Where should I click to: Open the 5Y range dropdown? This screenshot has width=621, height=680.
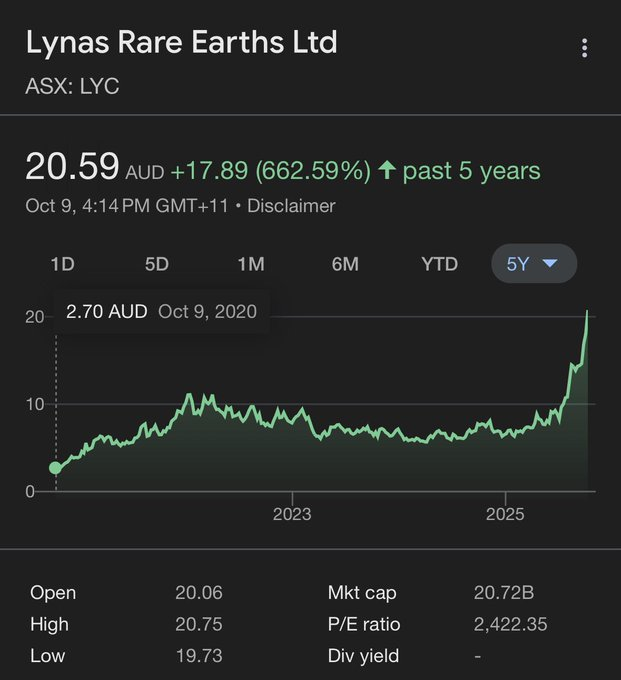point(534,263)
